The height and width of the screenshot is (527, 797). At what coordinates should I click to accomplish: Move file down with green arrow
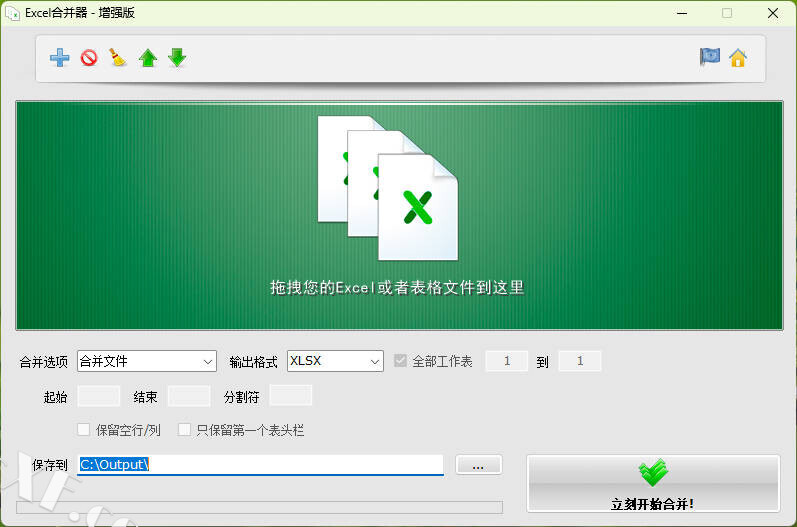pyautogui.click(x=177, y=58)
